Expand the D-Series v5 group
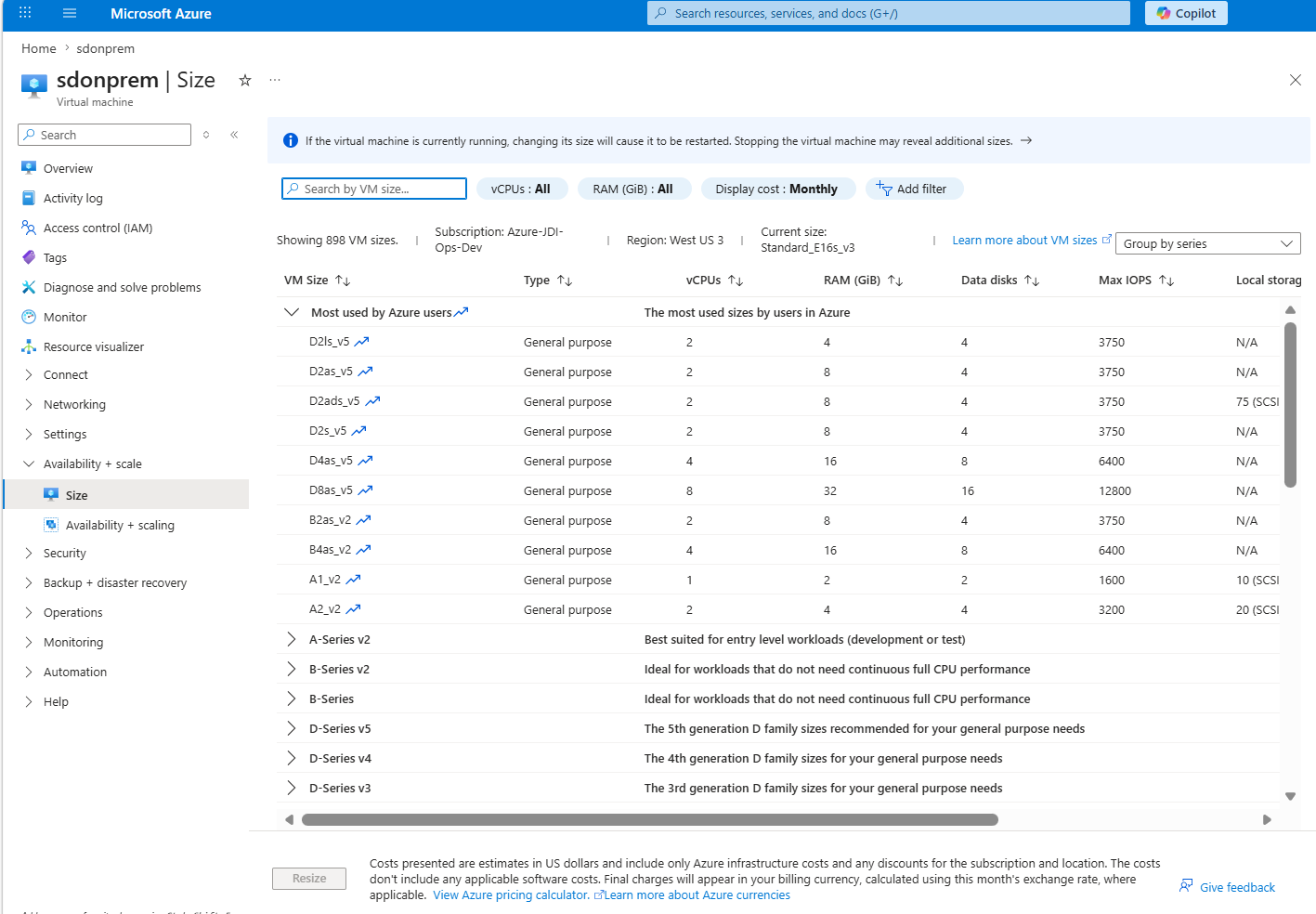The width and height of the screenshot is (1316, 914). coord(292,728)
